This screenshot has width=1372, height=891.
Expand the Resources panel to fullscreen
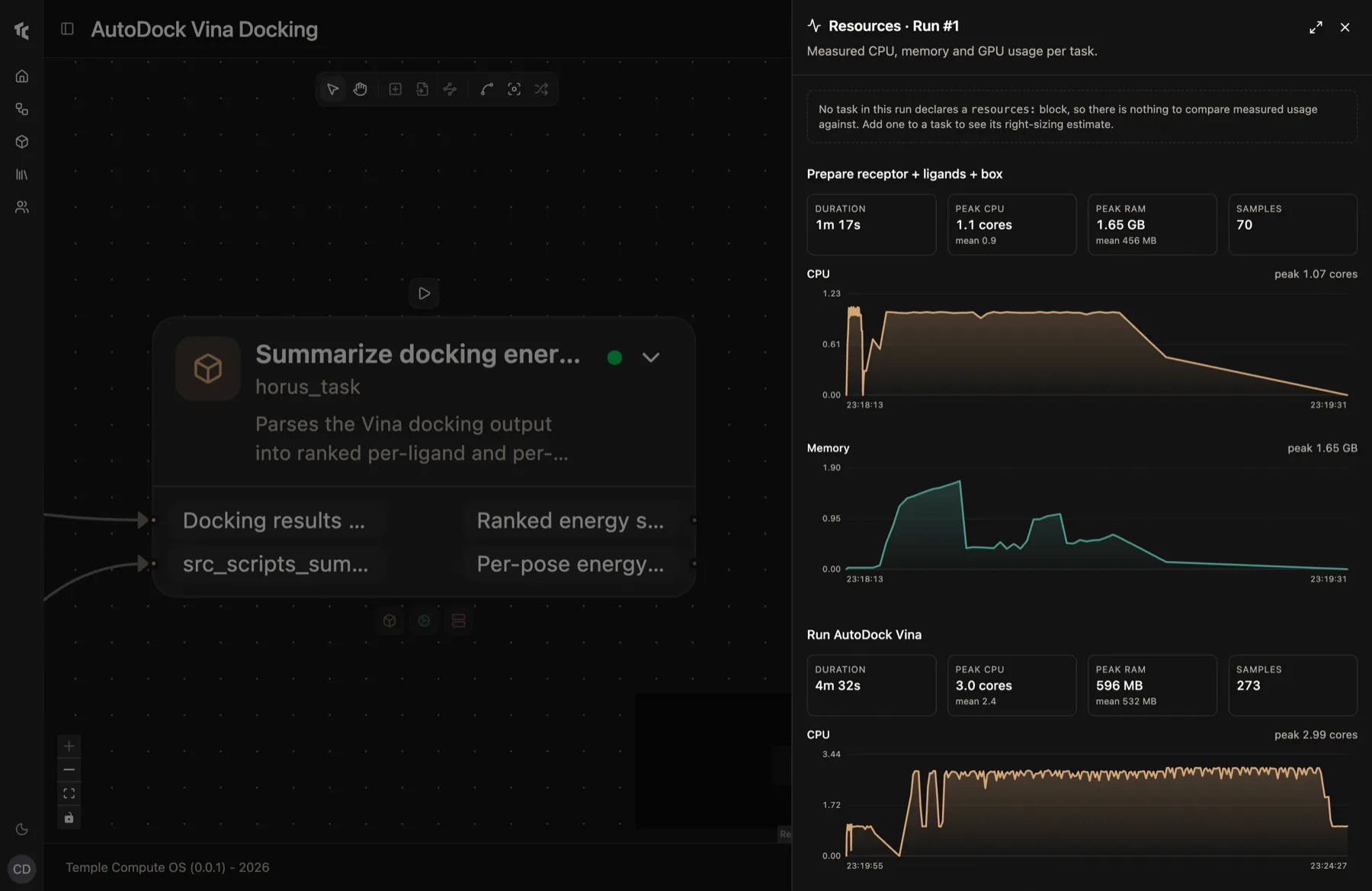(1316, 27)
